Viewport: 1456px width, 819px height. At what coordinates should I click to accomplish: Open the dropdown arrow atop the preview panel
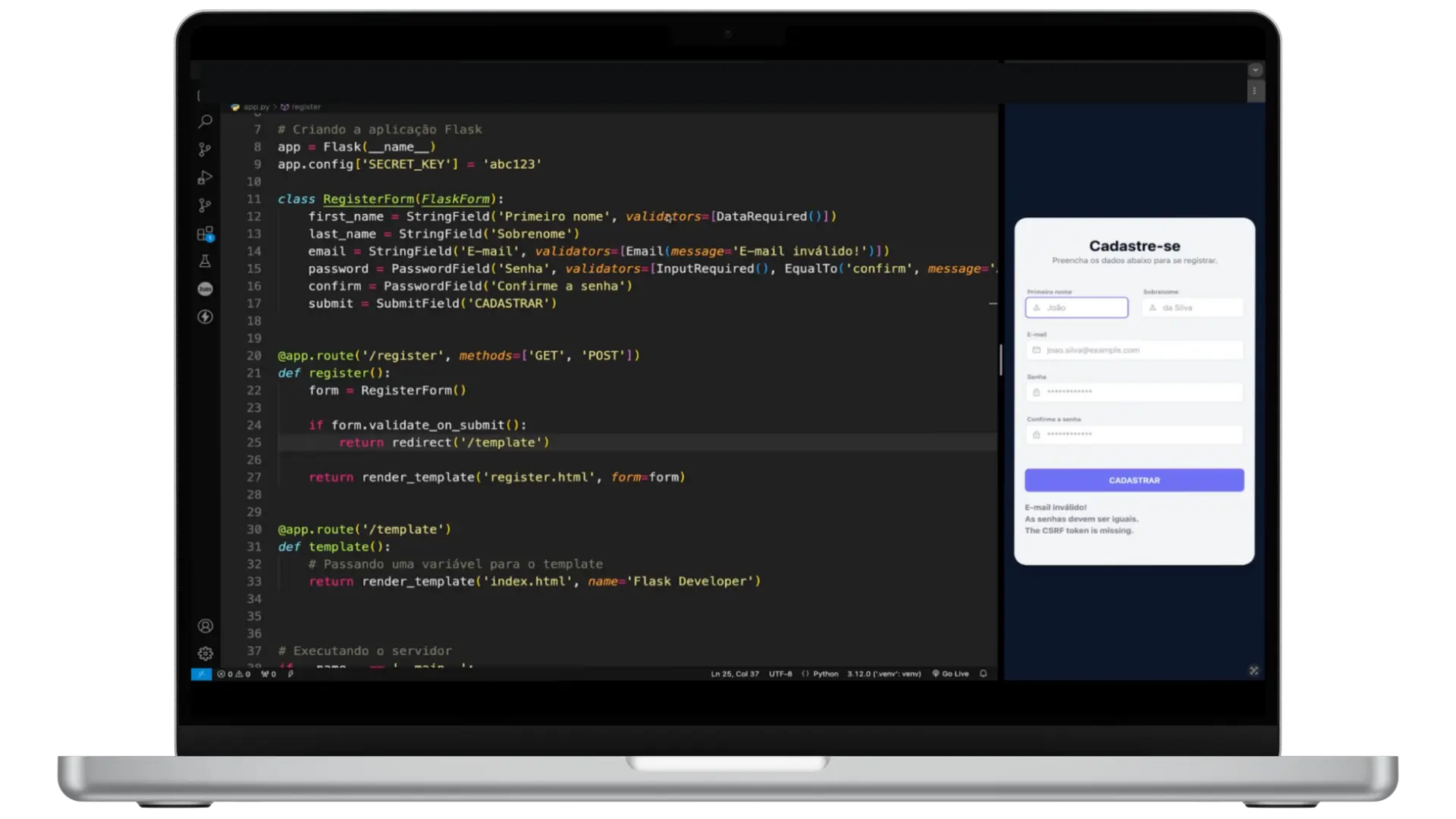pyautogui.click(x=1256, y=70)
